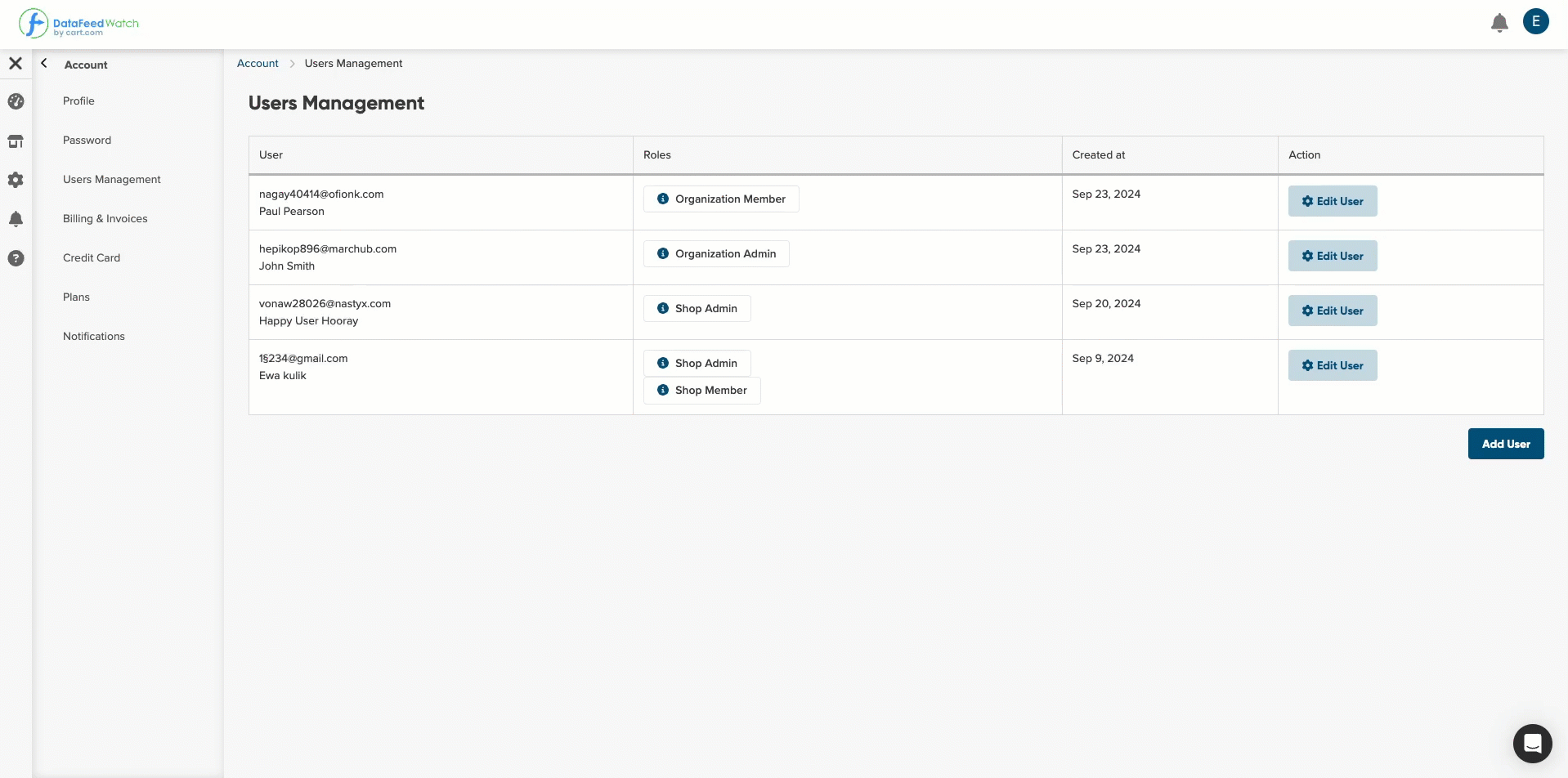View info for Organization Admin role
Screen dimensions: 1568x778
(663, 253)
